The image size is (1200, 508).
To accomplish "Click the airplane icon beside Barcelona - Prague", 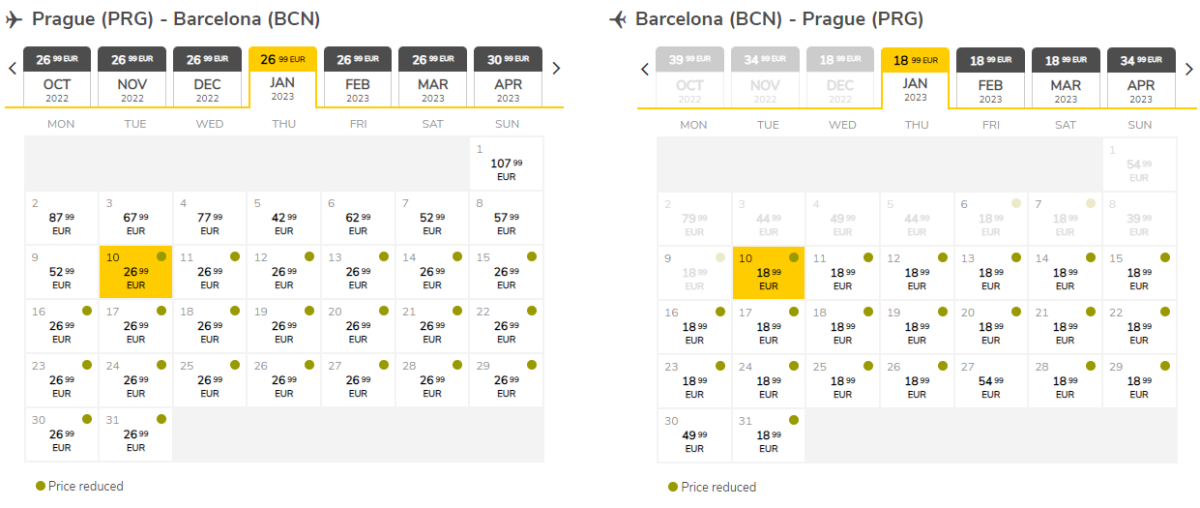I will [x=617, y=19].
